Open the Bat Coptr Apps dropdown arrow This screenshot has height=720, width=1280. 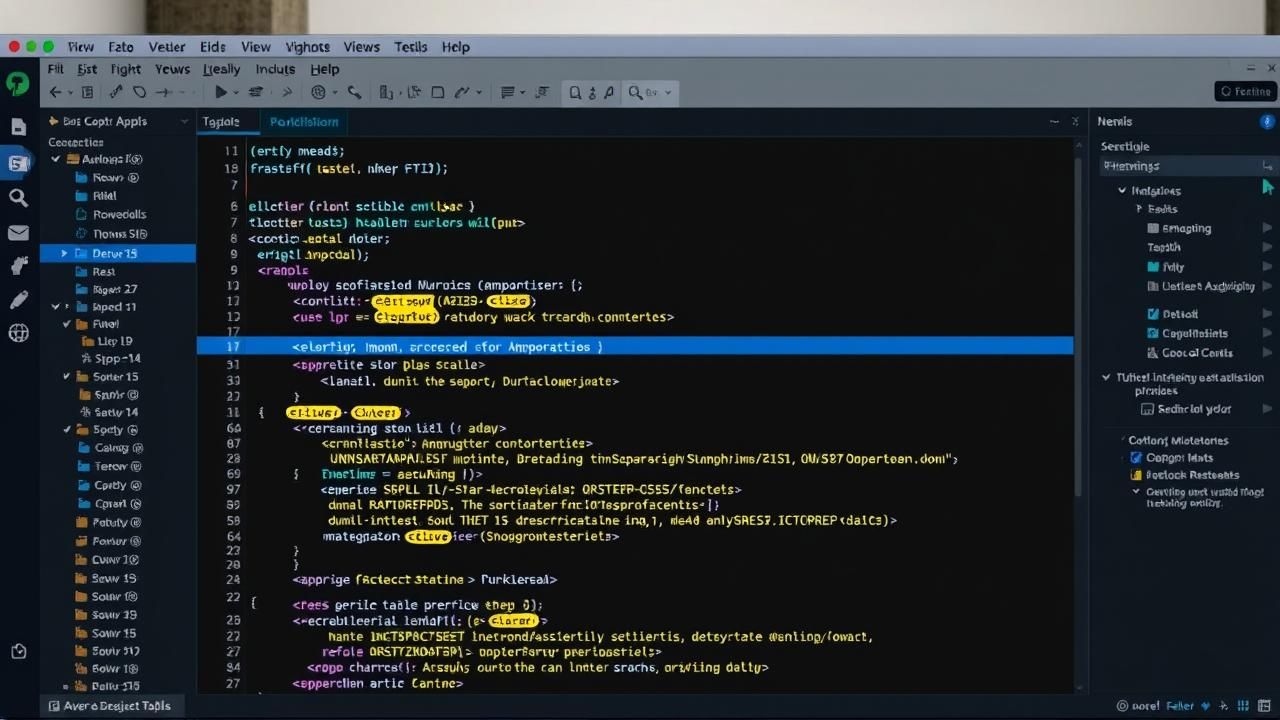[184, 121]
